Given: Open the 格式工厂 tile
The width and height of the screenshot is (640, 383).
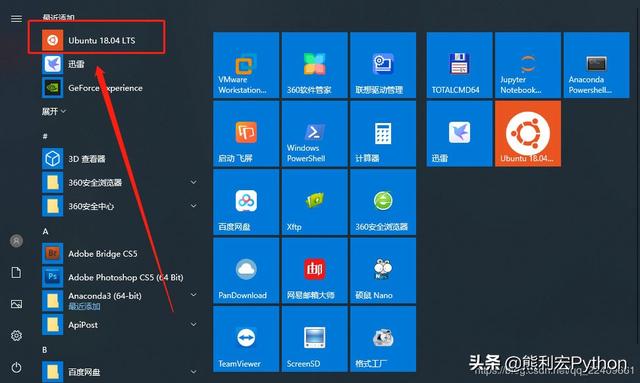Looking at the screenshot, I should tap(383, 339).
